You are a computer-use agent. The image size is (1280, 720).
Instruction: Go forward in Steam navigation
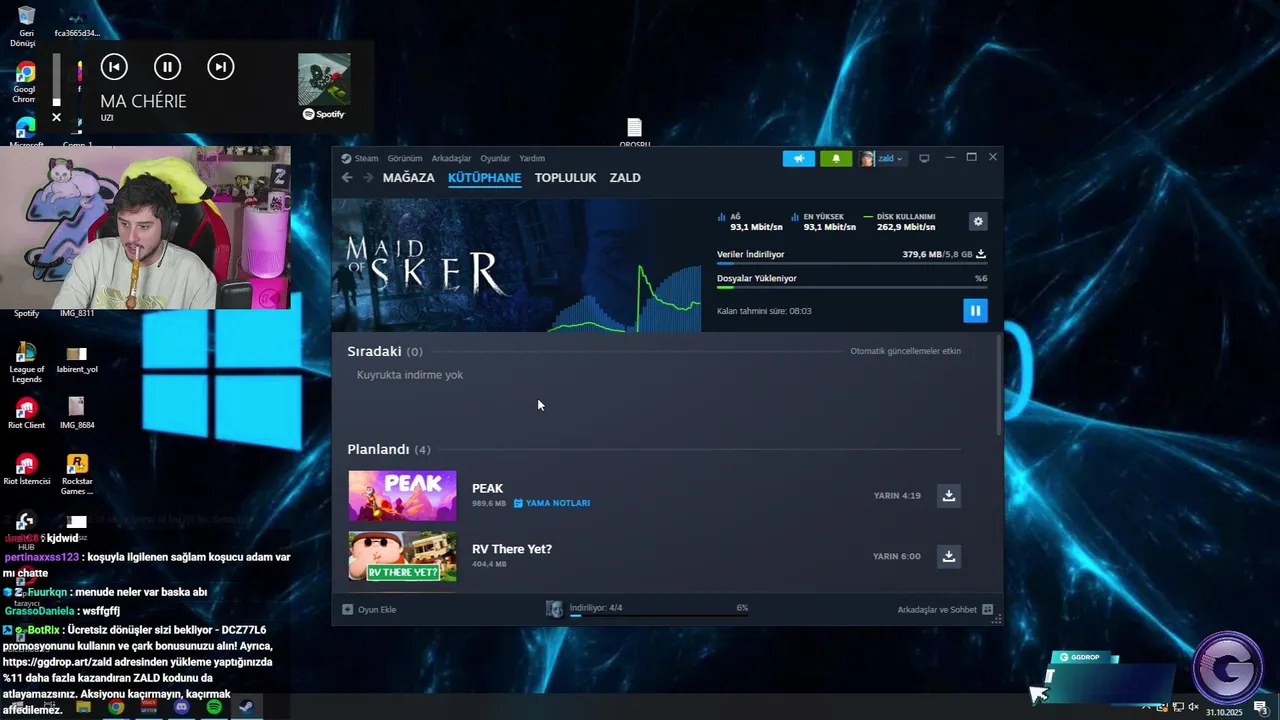pos(368,178)
